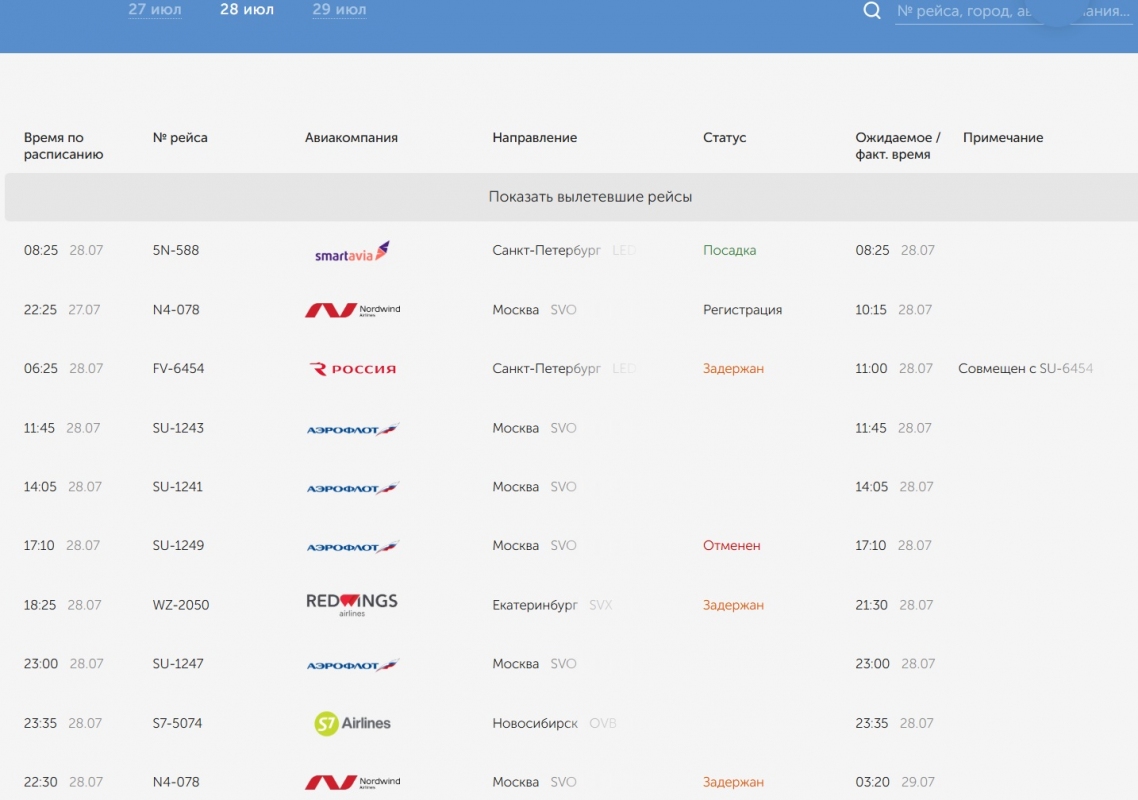Focus the flight number search field
The width and height of the screenshot is (1138, 800).
[1010, 11]
